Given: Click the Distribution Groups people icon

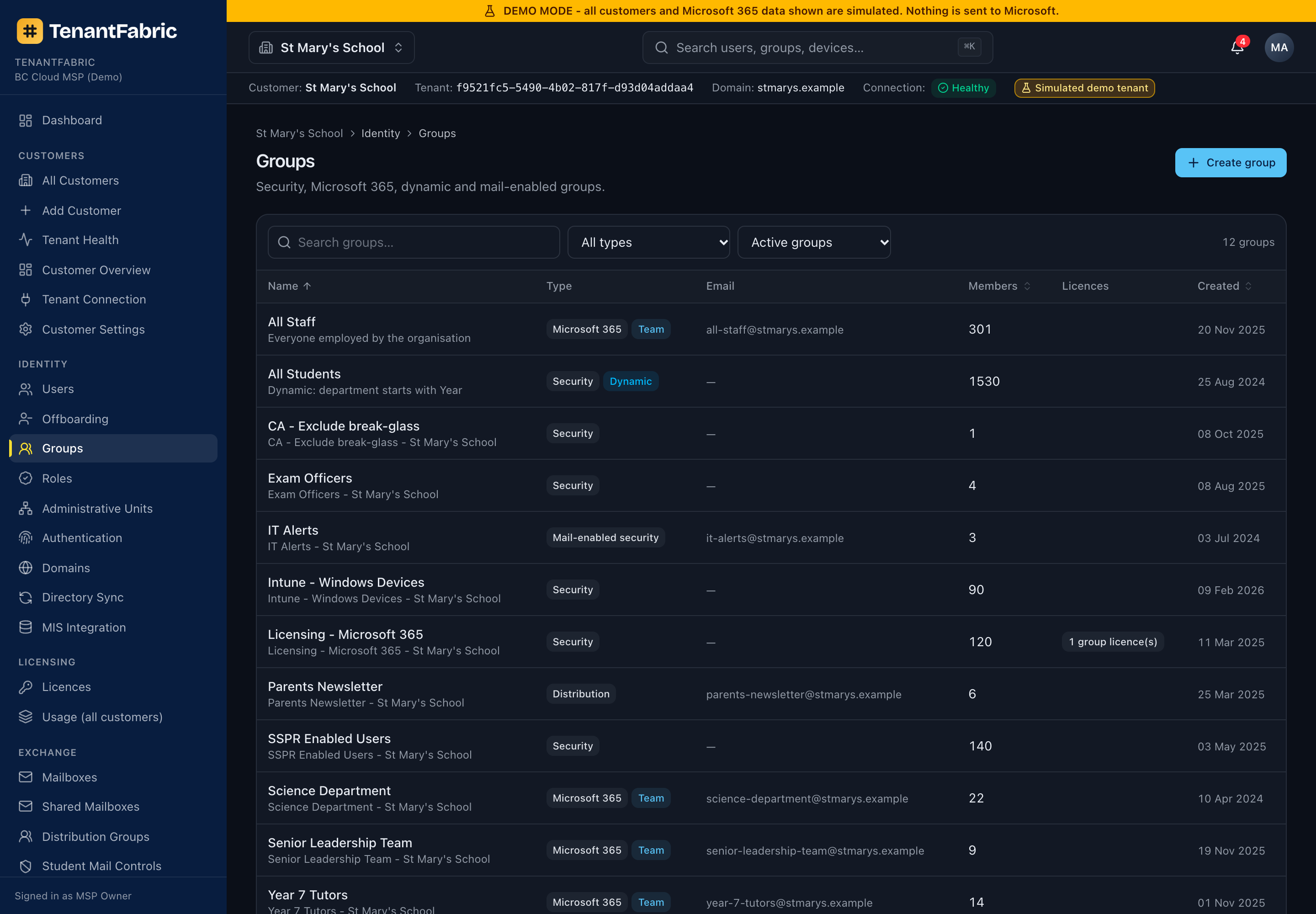Looking at the screenshot, I should click(x=25, y=836).
